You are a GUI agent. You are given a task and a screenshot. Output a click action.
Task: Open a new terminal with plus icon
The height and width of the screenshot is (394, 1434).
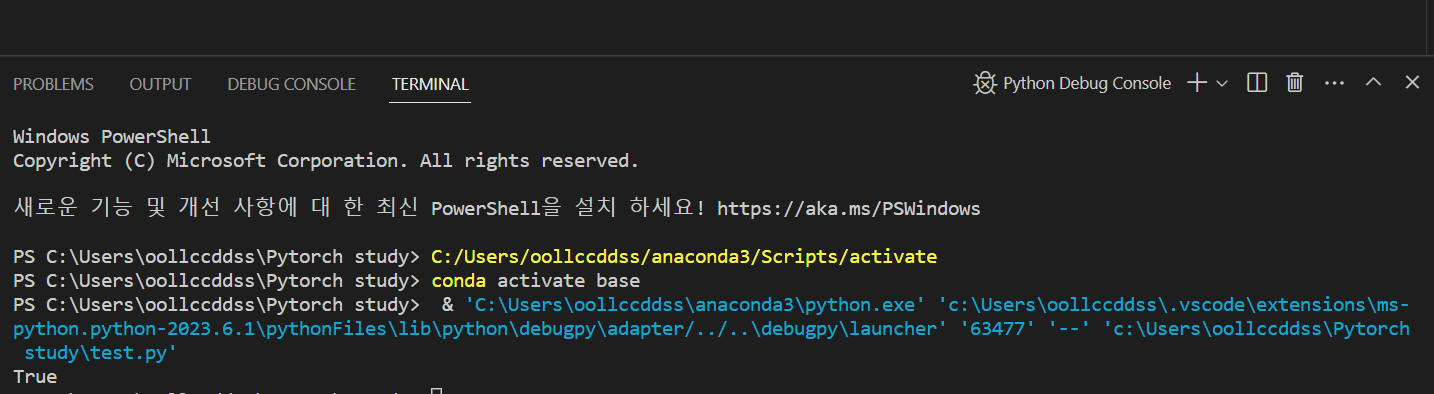click(x=1197, y=84)
